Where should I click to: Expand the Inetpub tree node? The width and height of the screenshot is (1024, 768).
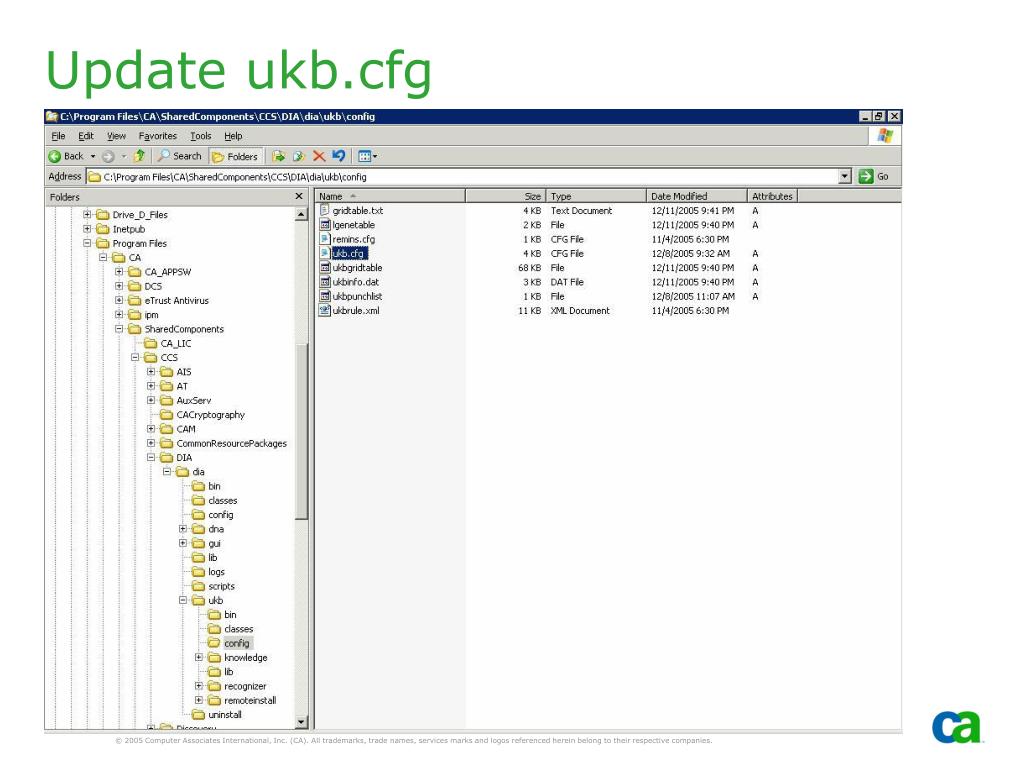pos(87,229)
